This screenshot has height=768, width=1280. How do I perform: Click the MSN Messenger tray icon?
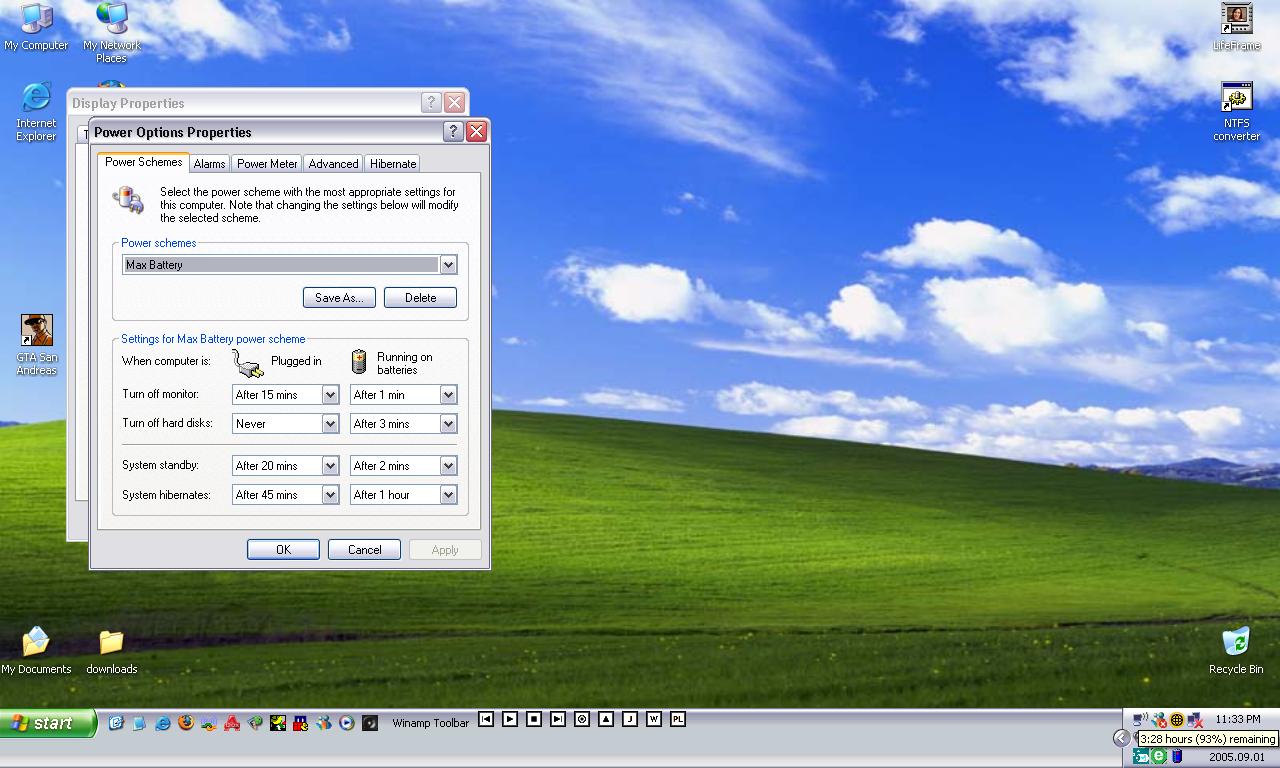coord(1159,719)
